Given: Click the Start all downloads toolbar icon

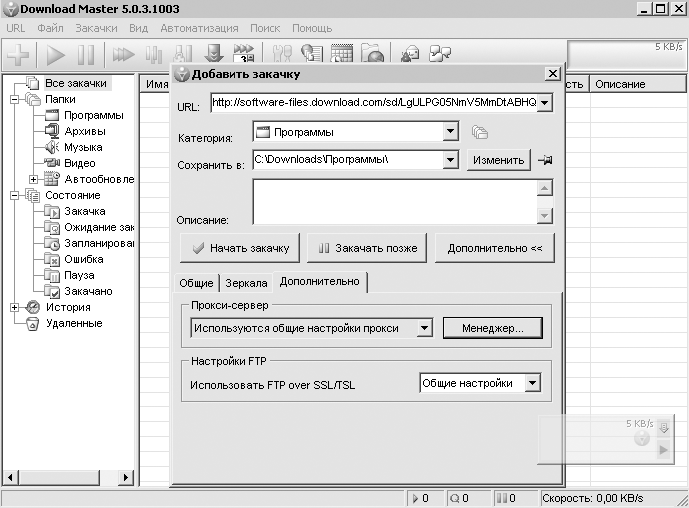Looking at the screenshot, I should point(123,55).
